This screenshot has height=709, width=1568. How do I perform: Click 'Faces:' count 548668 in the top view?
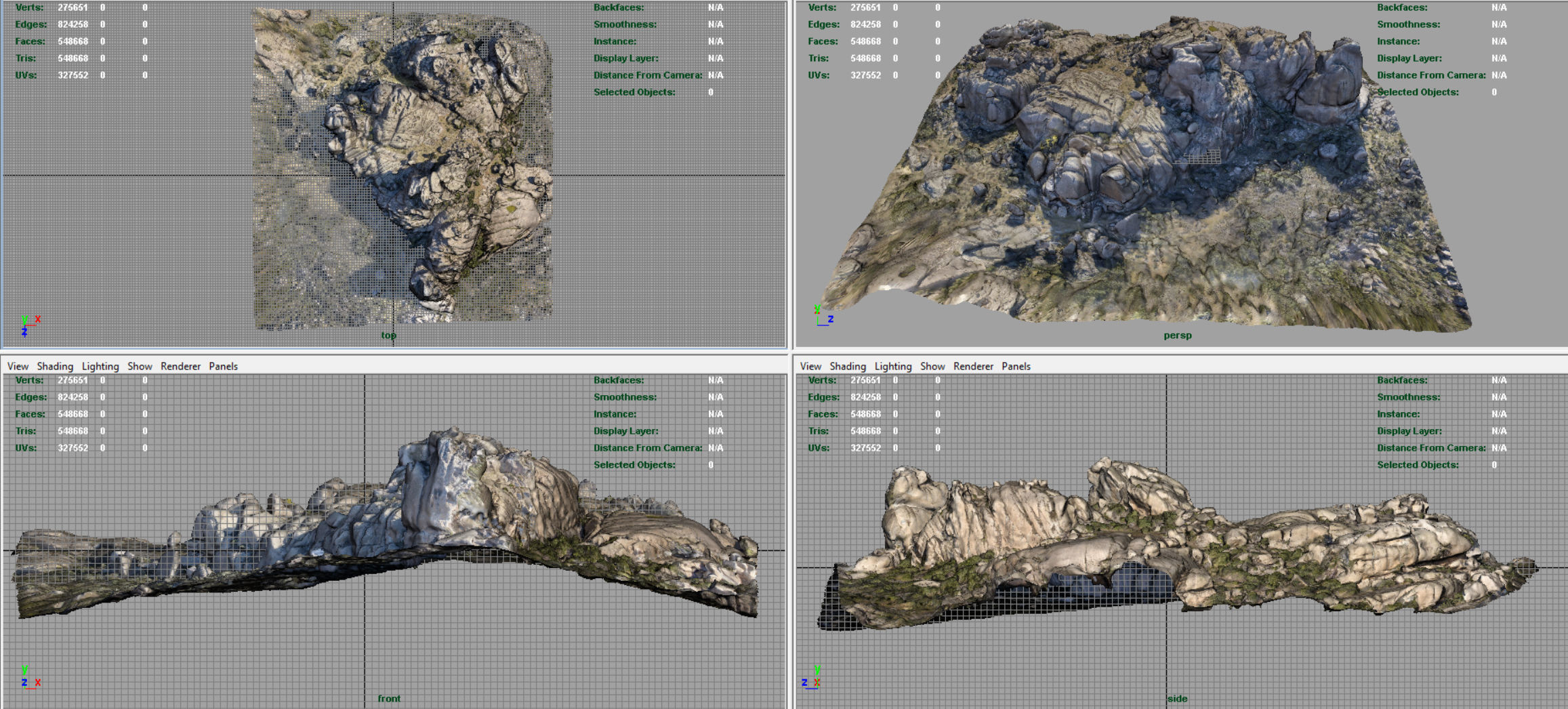(73, 41)
